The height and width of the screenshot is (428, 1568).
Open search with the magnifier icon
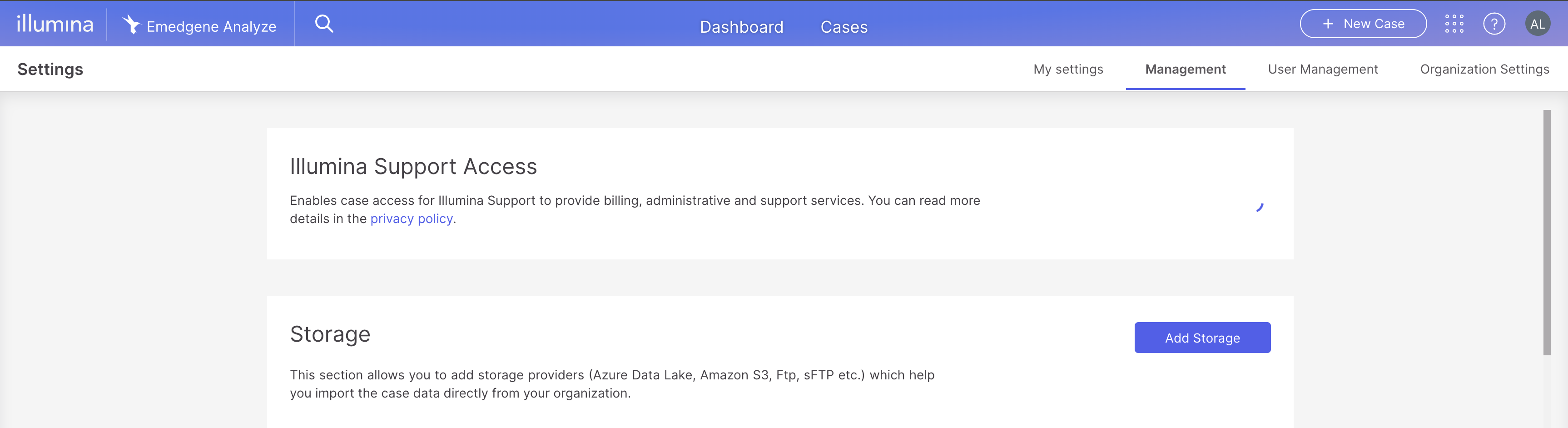[324, 25]
